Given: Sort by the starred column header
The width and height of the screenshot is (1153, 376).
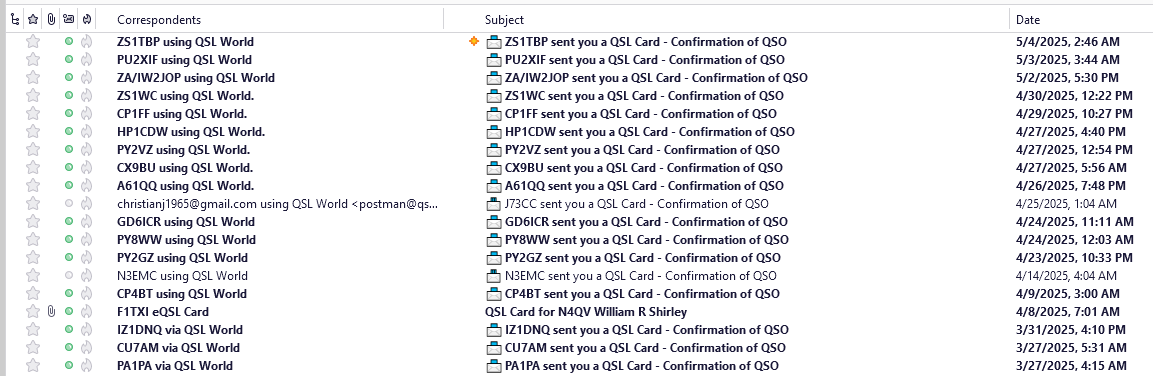Looking at the screenshot, I should click(33, 20).
